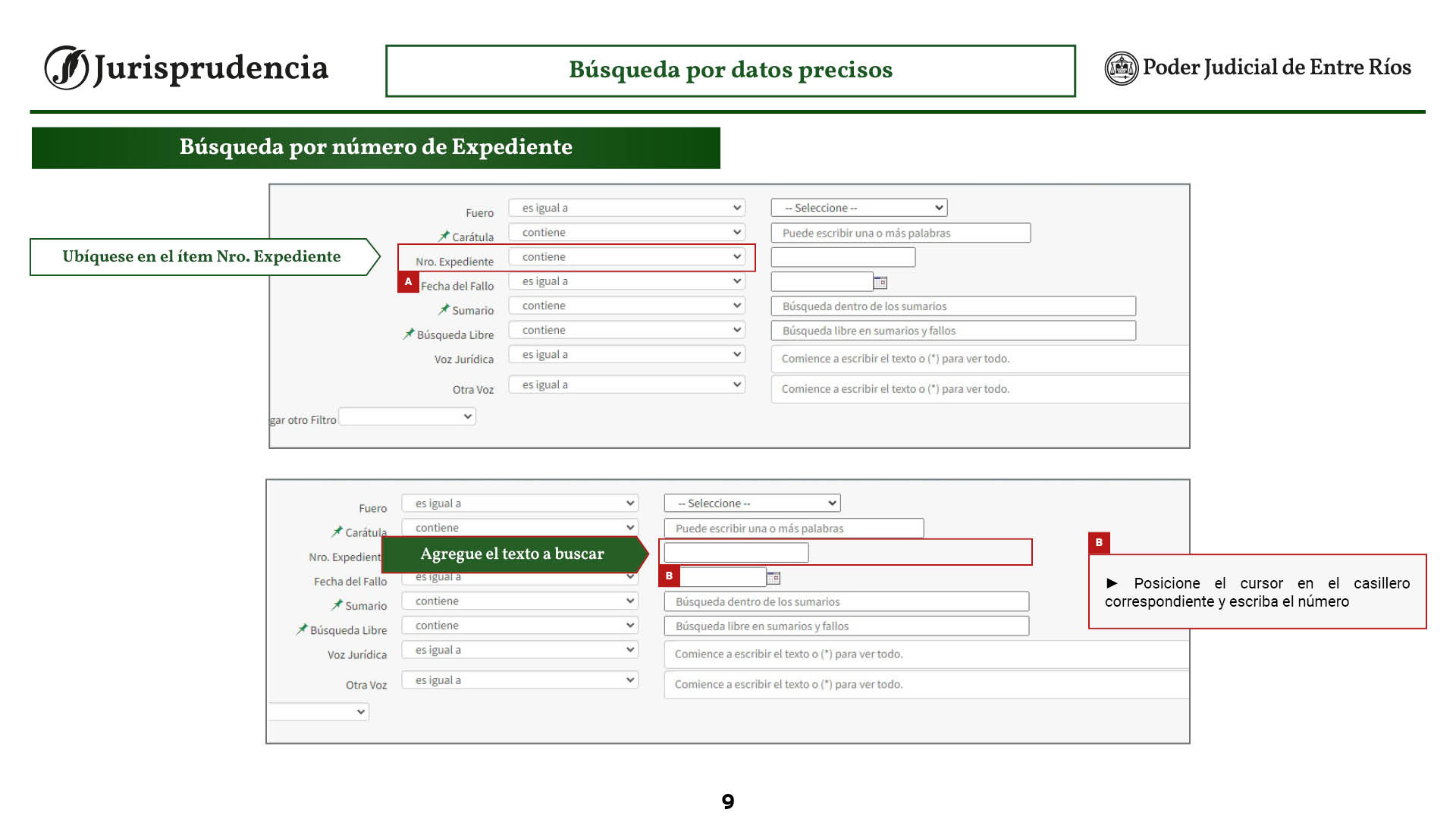Click the page number 9
The image size is (1456, 819).
[x=728, y=802]
